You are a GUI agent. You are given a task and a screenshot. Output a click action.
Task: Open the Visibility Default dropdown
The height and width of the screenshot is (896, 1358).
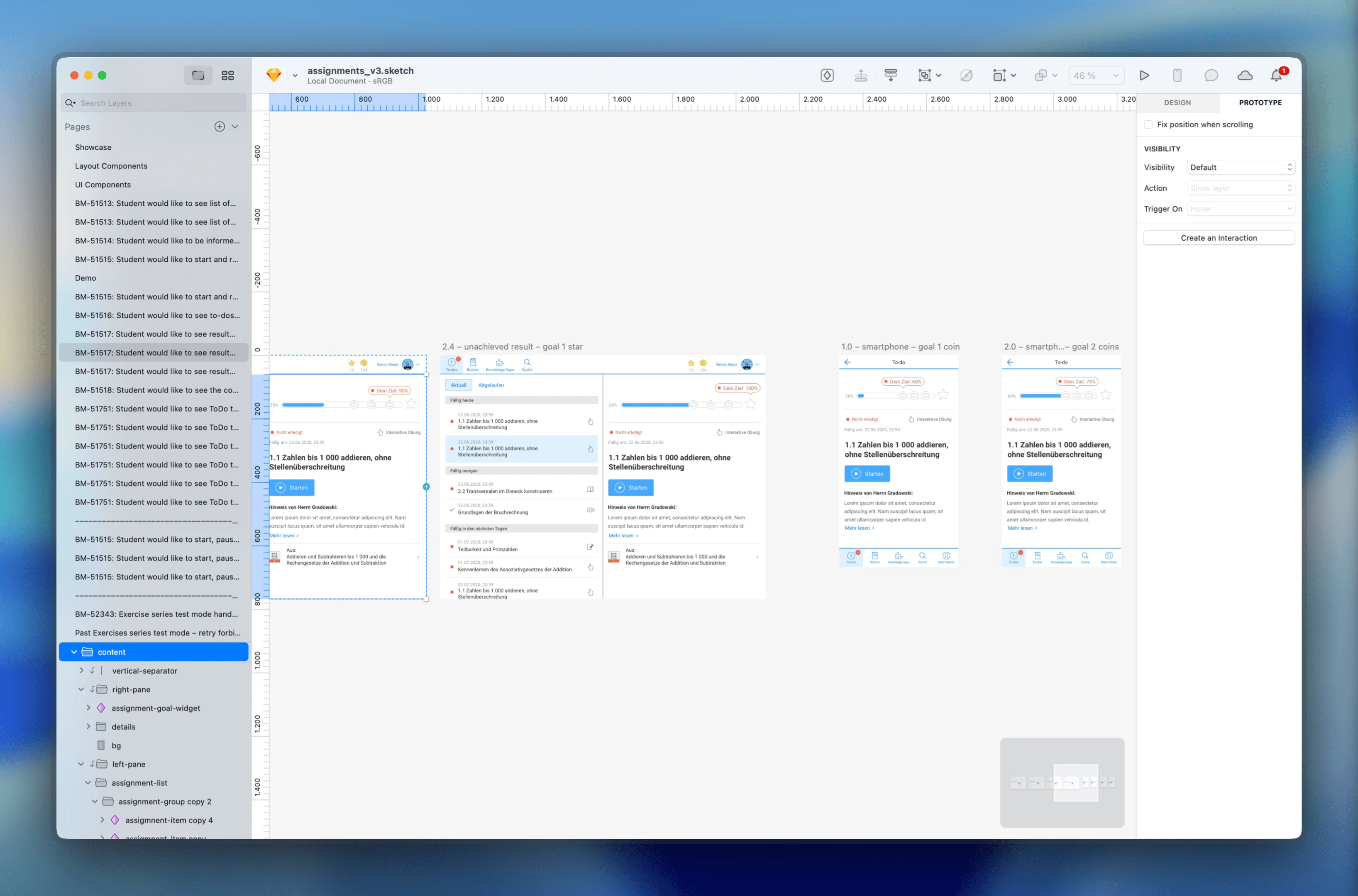[x=1240, y=168]
